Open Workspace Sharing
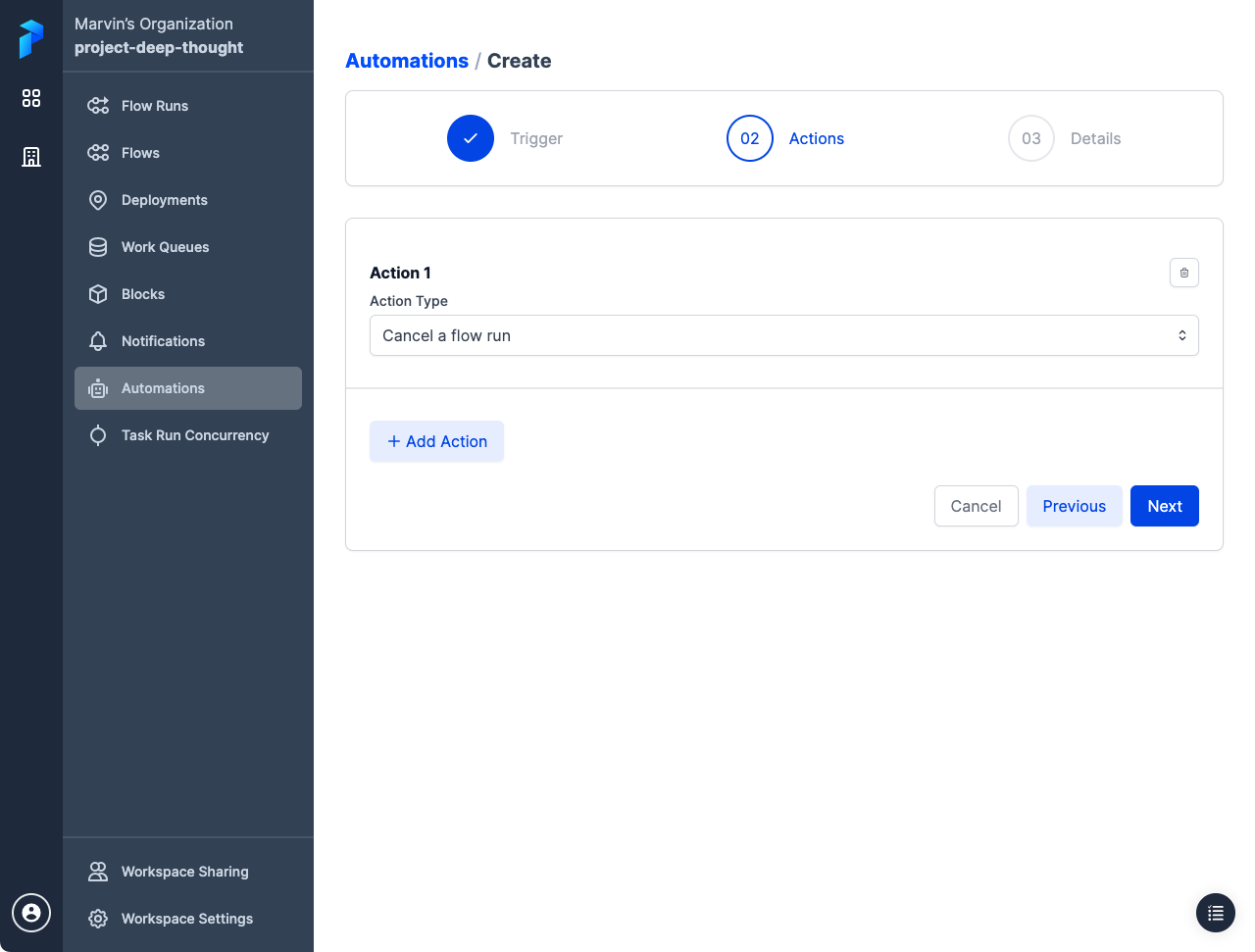This screenshot has height=952, width=1255. click(x=188, y=872)
